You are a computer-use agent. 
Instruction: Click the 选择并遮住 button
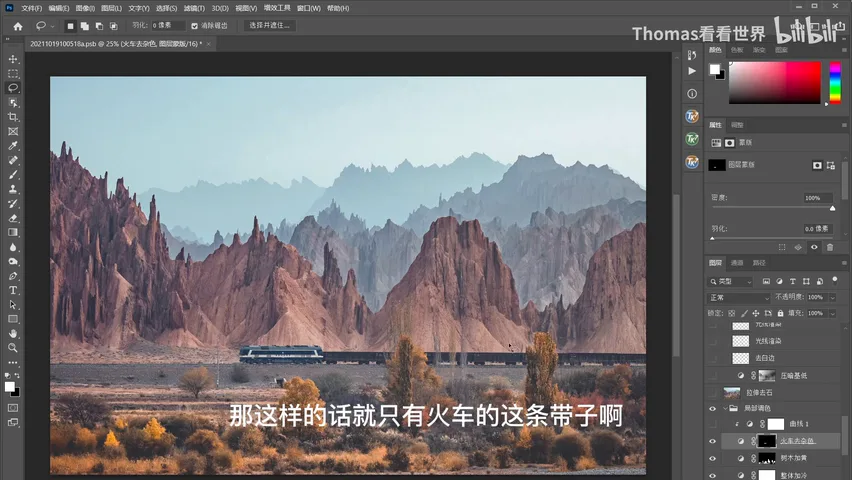(x=270, y=26)
